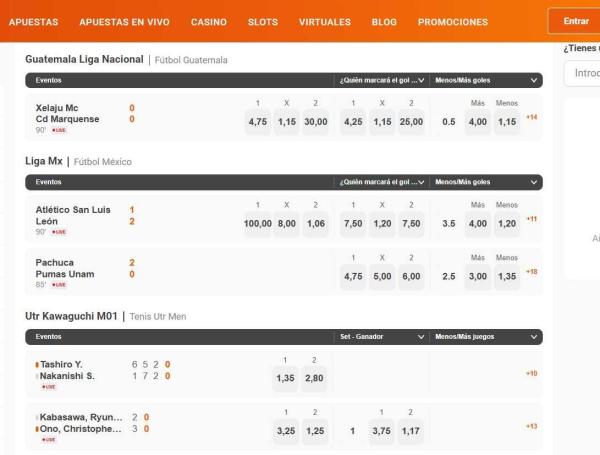Open the PROMOCIONES page
Image resolution: width=600 pixels, height=455 pixels.
(453, 22)
